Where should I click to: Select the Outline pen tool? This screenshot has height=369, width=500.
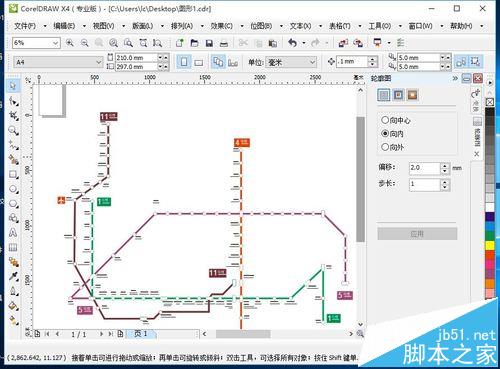click(13, 291)
